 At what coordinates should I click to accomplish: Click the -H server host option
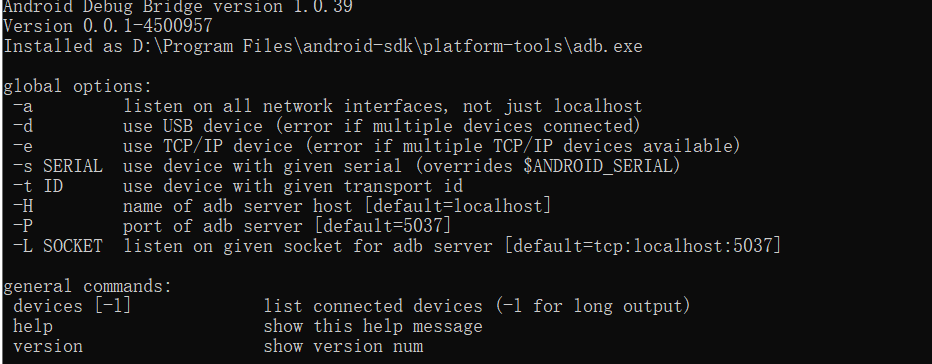pos(23,206)
